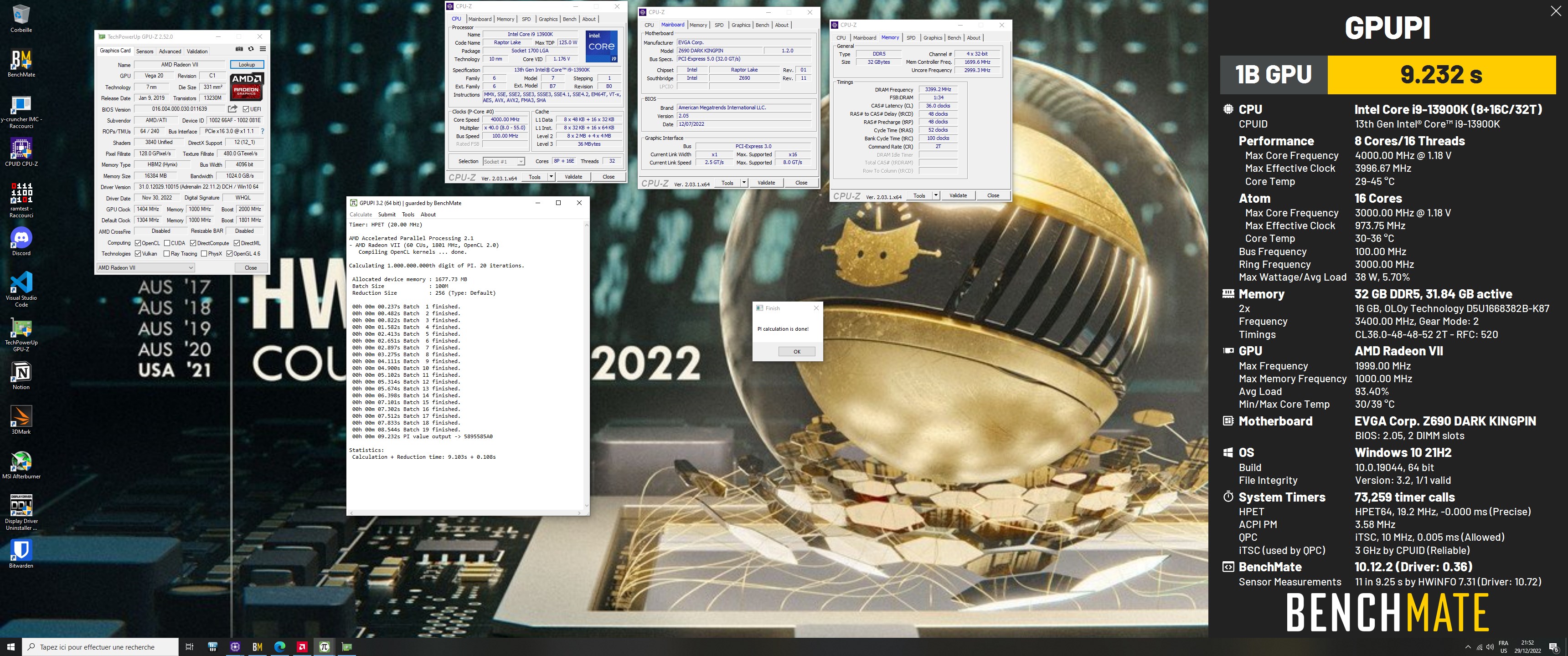The height and width of the screenshot is (656, 1568).
Task: Open the Windows Start menu
Action: point(10,647)
